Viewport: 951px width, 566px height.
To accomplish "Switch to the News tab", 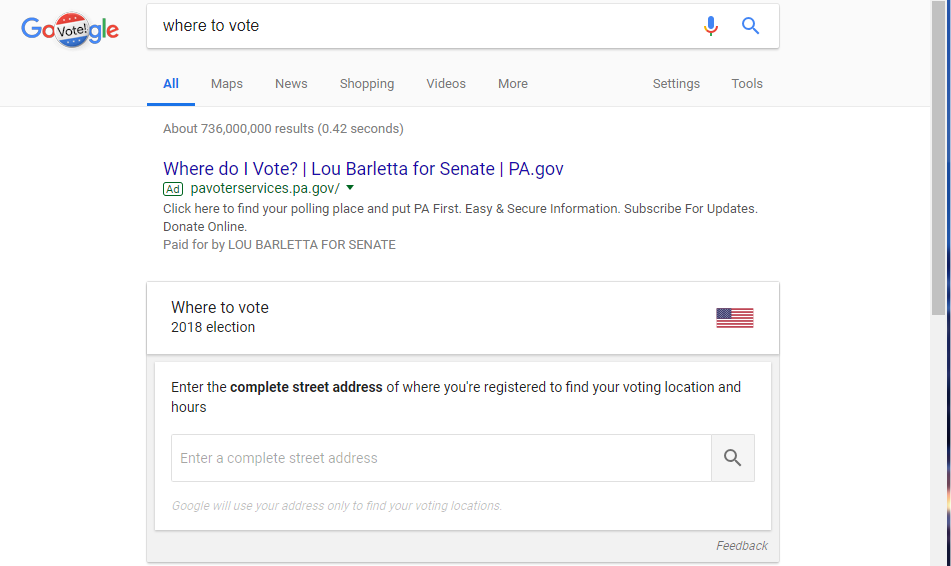I will [x=291, y=84].
